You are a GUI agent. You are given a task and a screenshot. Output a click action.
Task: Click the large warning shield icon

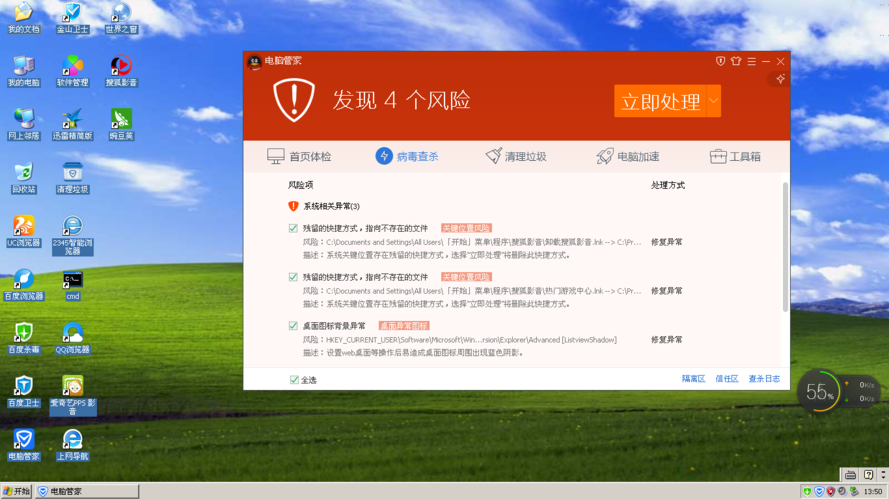294,100
